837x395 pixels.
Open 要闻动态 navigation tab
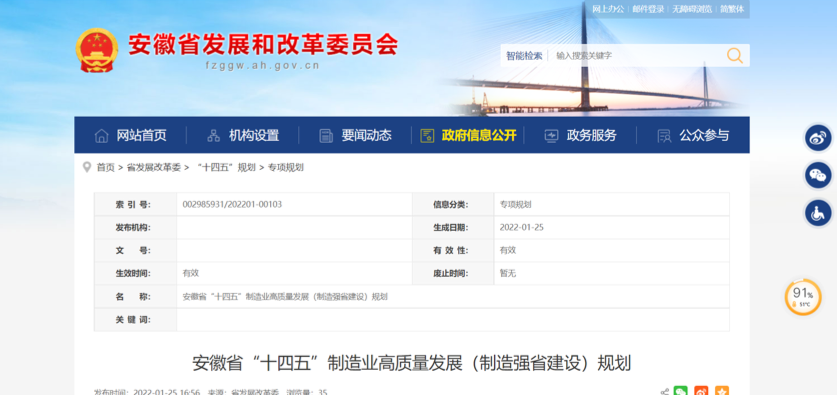367,136
